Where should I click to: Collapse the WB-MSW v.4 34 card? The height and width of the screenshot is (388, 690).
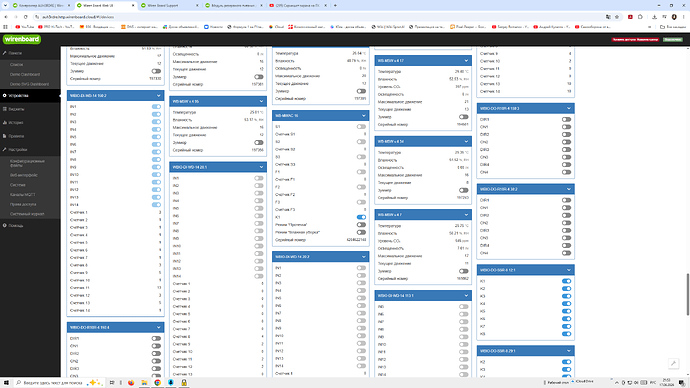pyautogui.click(x=466, y=141)
